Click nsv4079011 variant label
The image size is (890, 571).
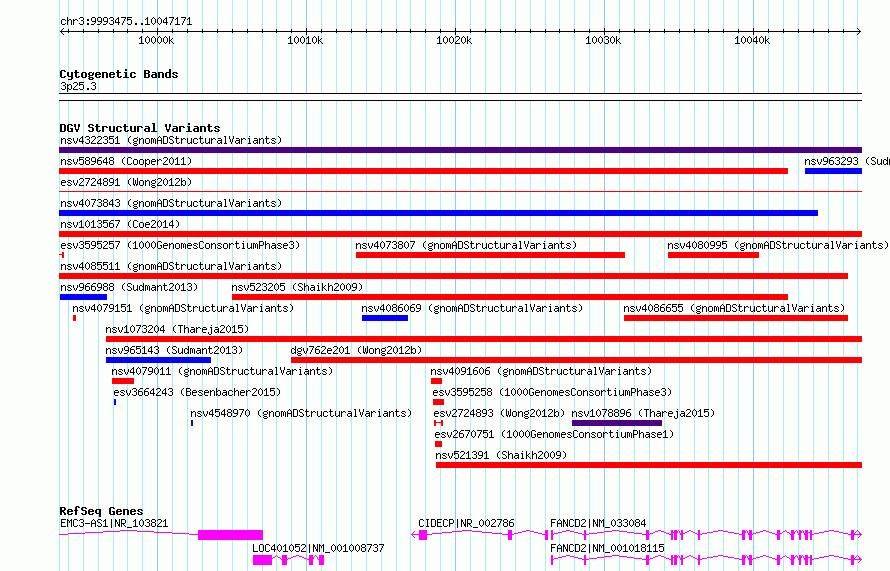[222, 371]
